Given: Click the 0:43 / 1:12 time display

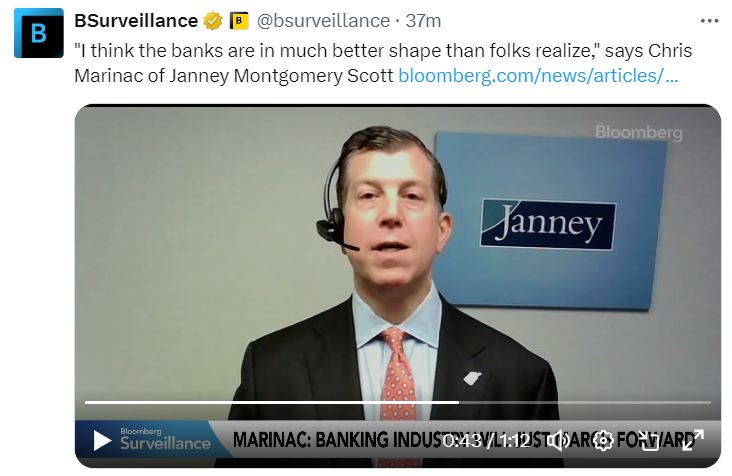Looking at the screenshot, I should (487, 440).
